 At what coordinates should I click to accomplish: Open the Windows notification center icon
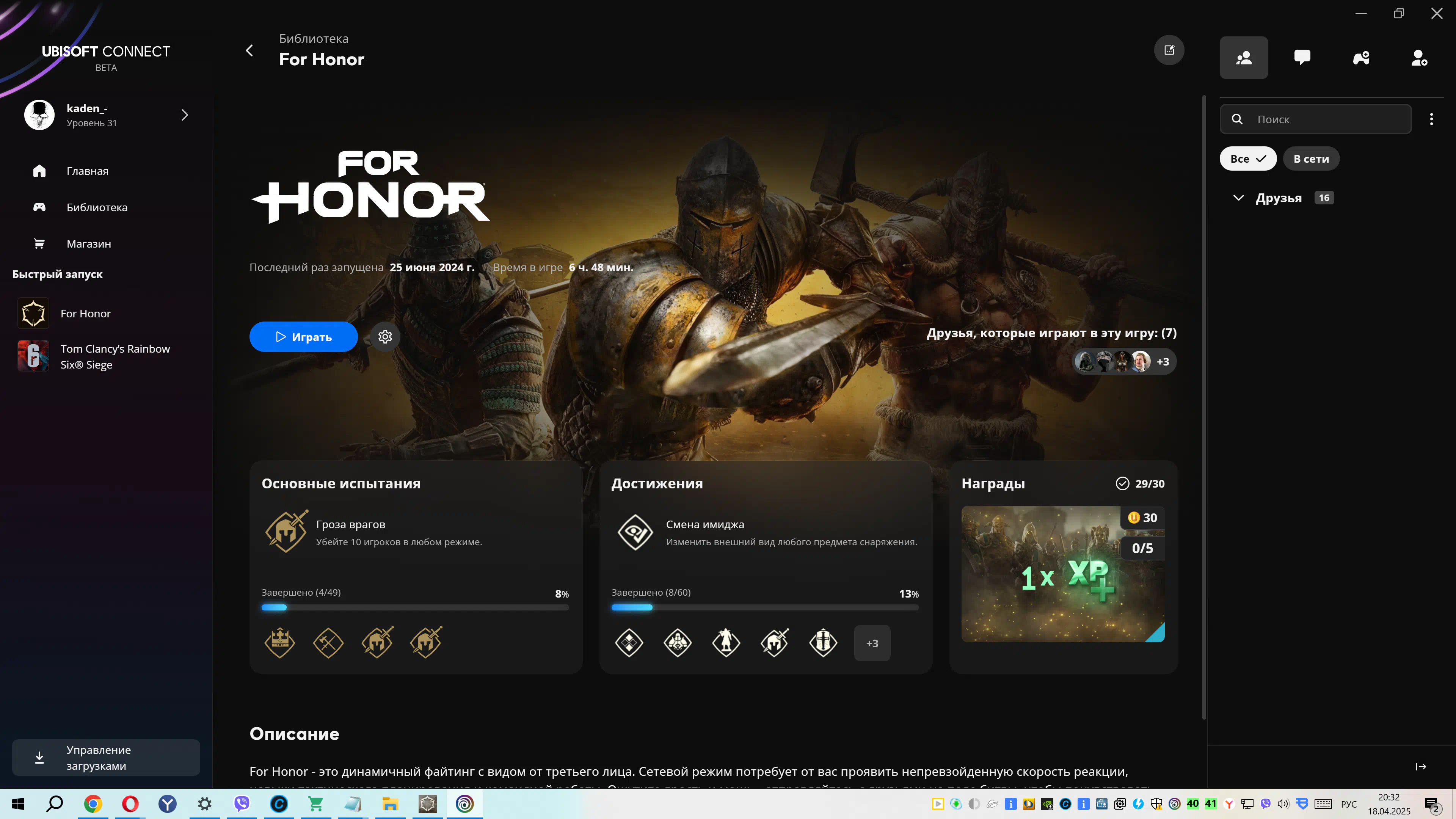(1432, 804)
